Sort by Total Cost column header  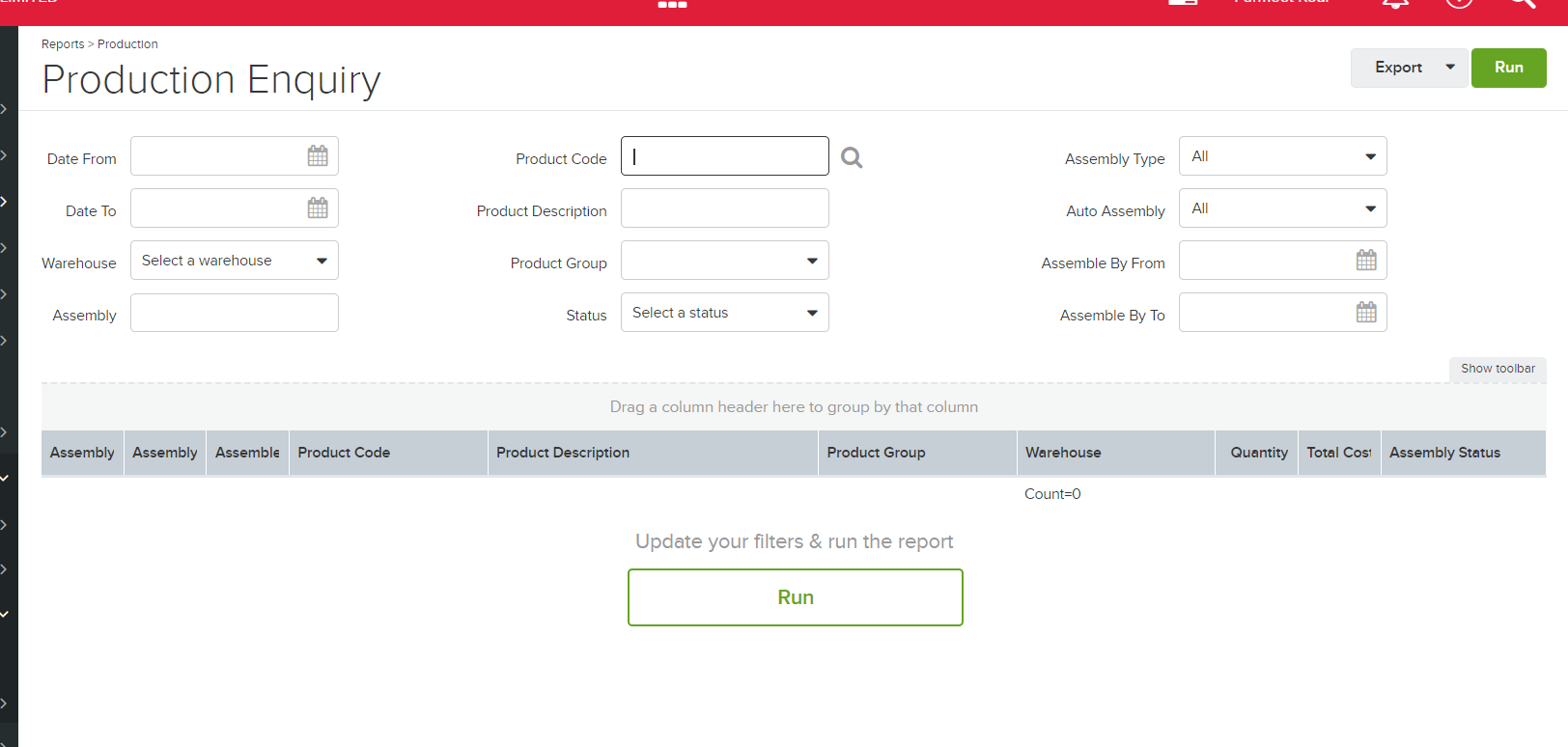tap(1339, 453)
